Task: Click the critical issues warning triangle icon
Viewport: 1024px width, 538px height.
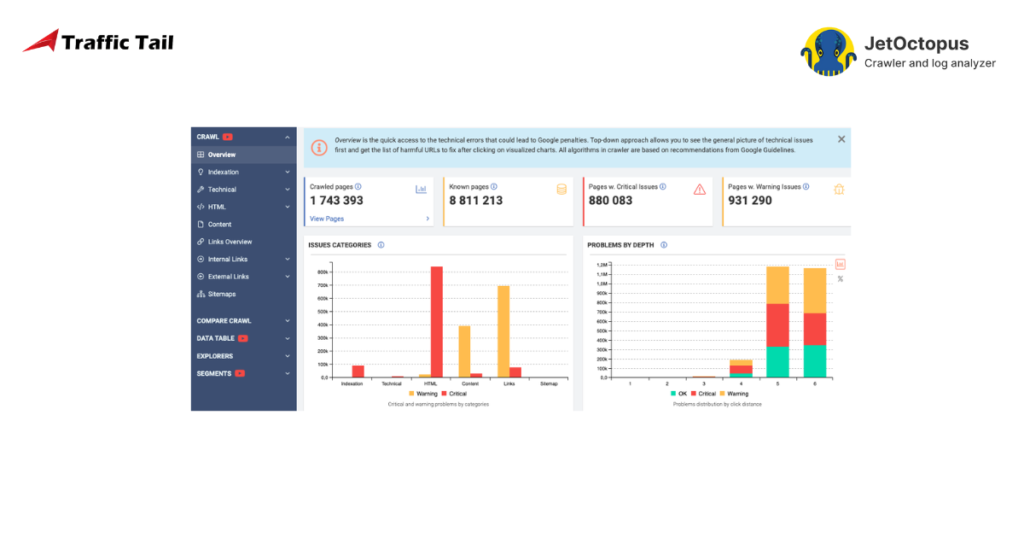Action: coord(700,189)
